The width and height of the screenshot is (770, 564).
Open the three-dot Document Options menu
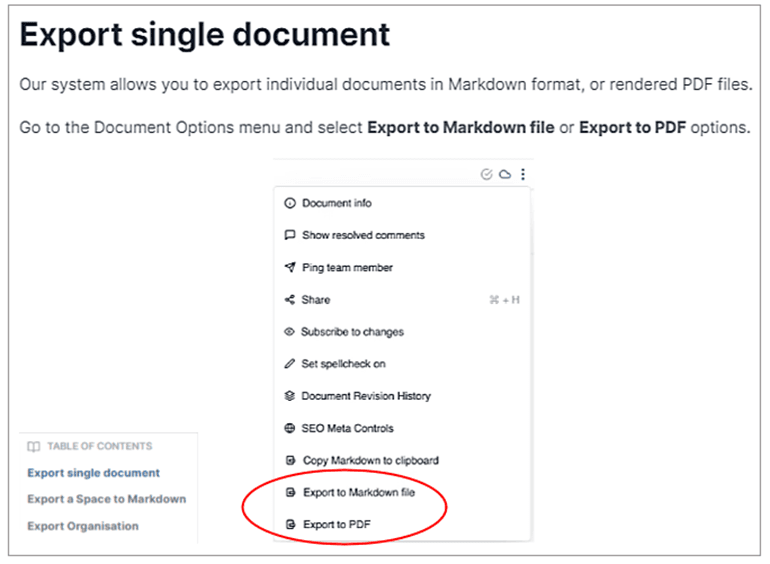523,175
